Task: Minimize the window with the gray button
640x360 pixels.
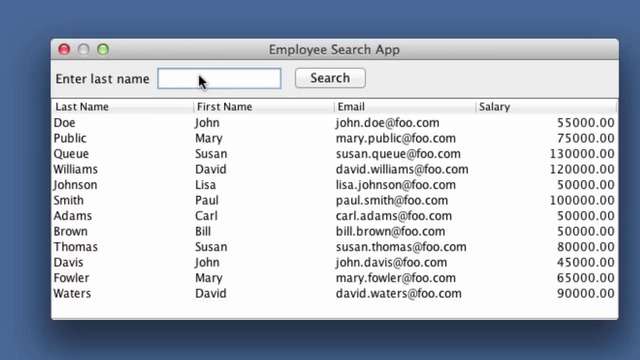Action: pyautogui.click(x=84, y=49)
